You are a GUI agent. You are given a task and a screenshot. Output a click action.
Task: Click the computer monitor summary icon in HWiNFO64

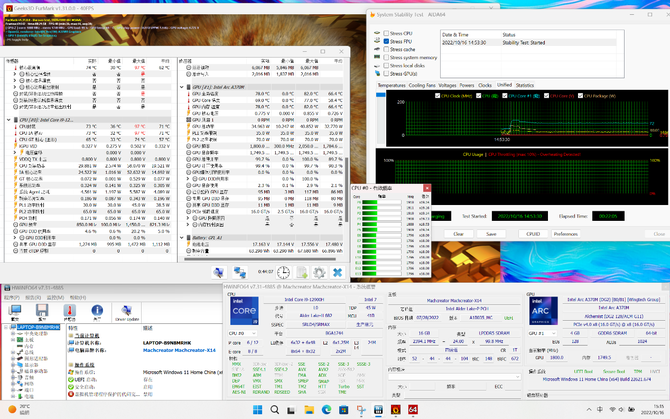(15, 313)
